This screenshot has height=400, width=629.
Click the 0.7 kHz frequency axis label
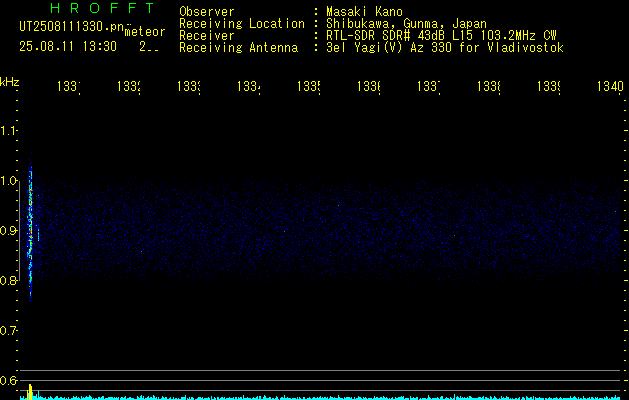[x=8, y=331]
